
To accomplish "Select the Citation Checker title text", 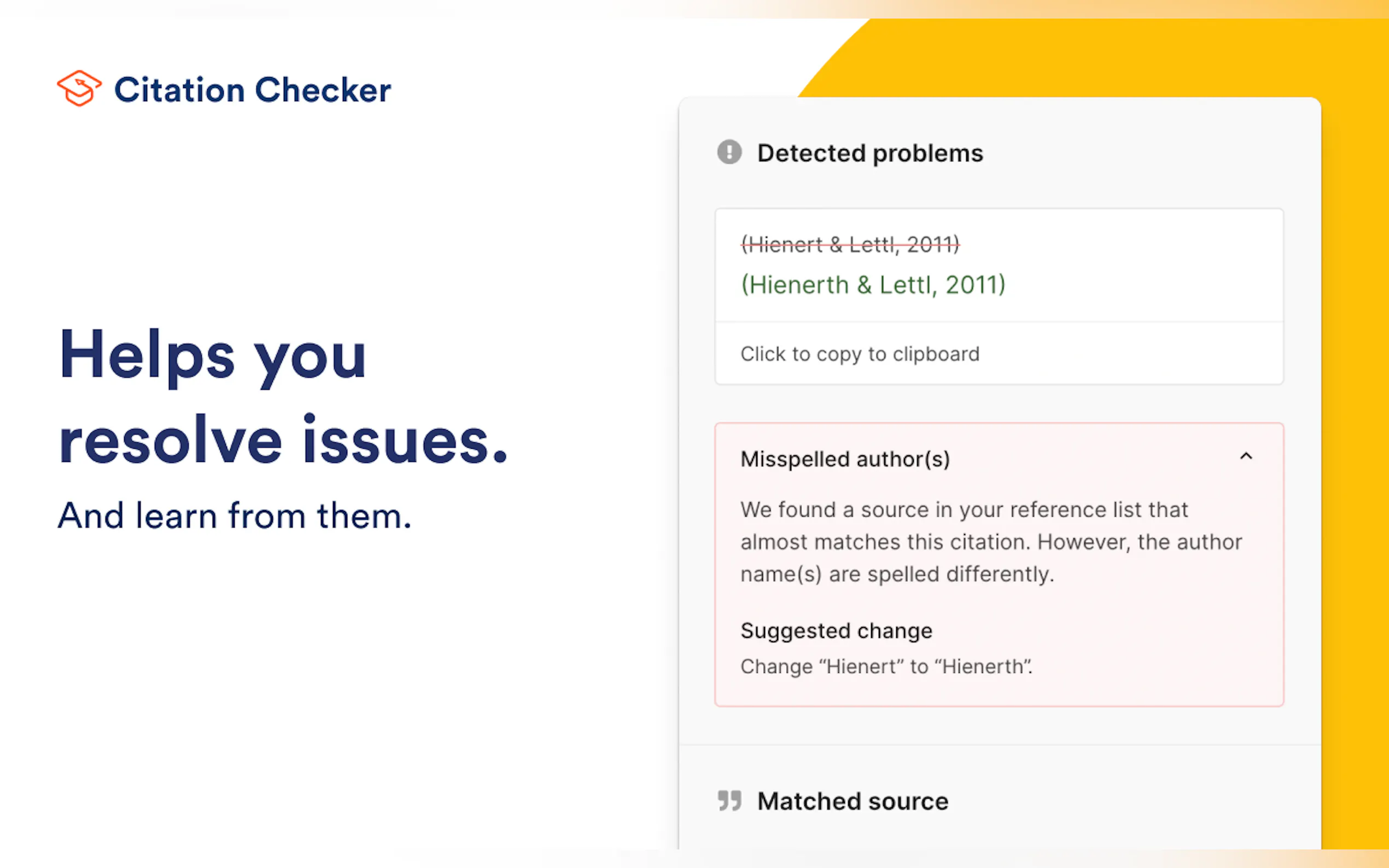I will 253,89.
